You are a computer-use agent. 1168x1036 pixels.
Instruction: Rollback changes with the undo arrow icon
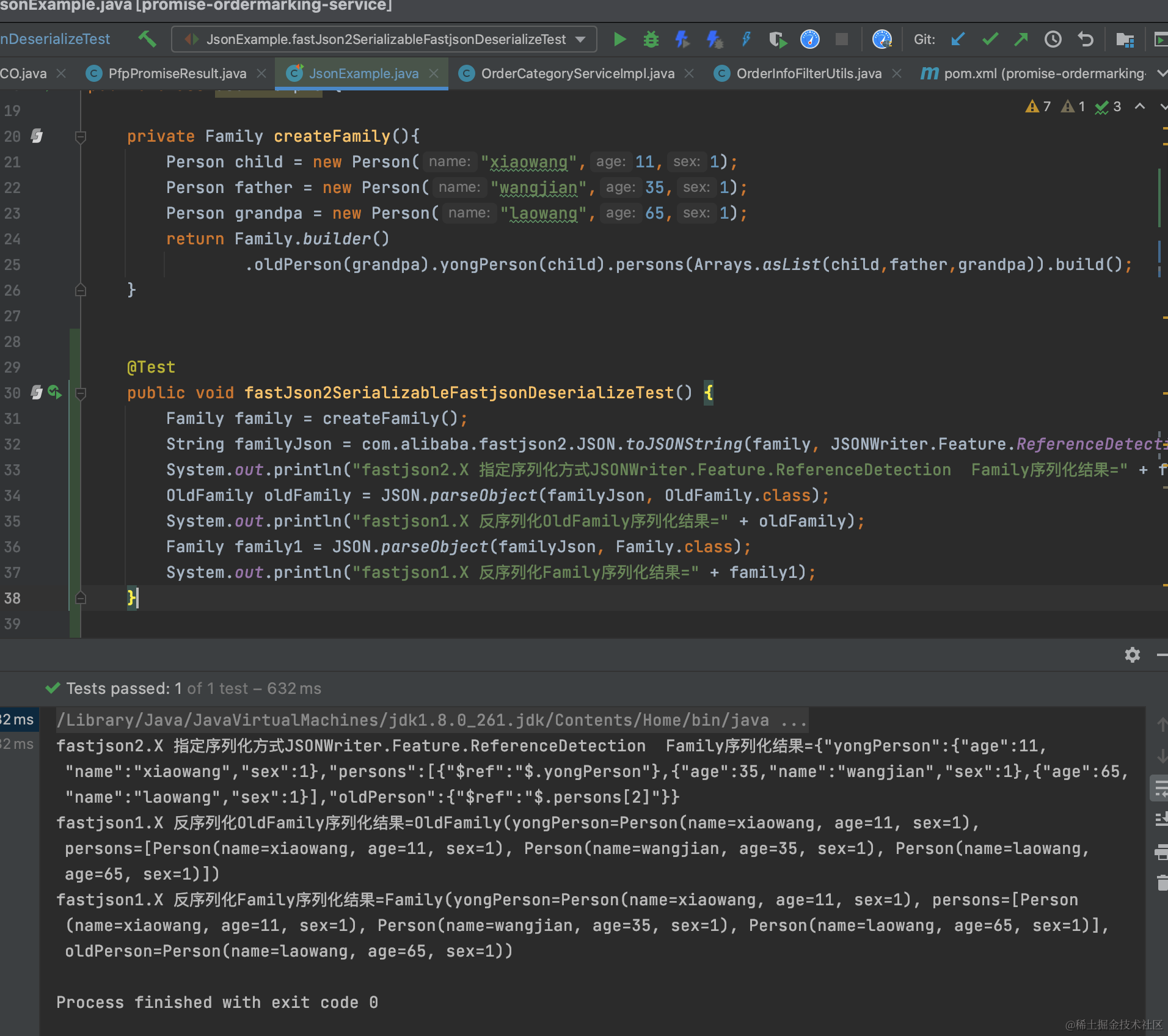1086,40
